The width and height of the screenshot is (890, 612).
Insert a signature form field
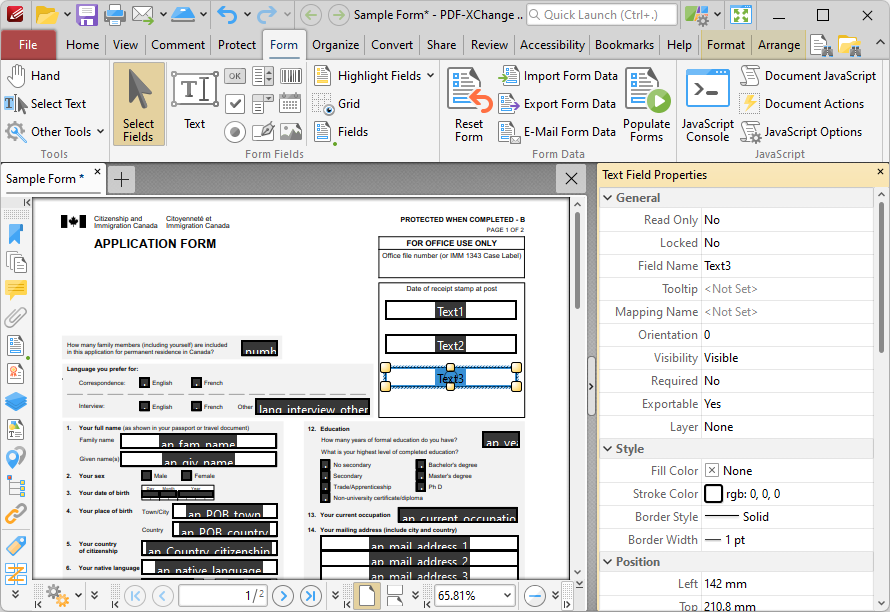[263, 132]
